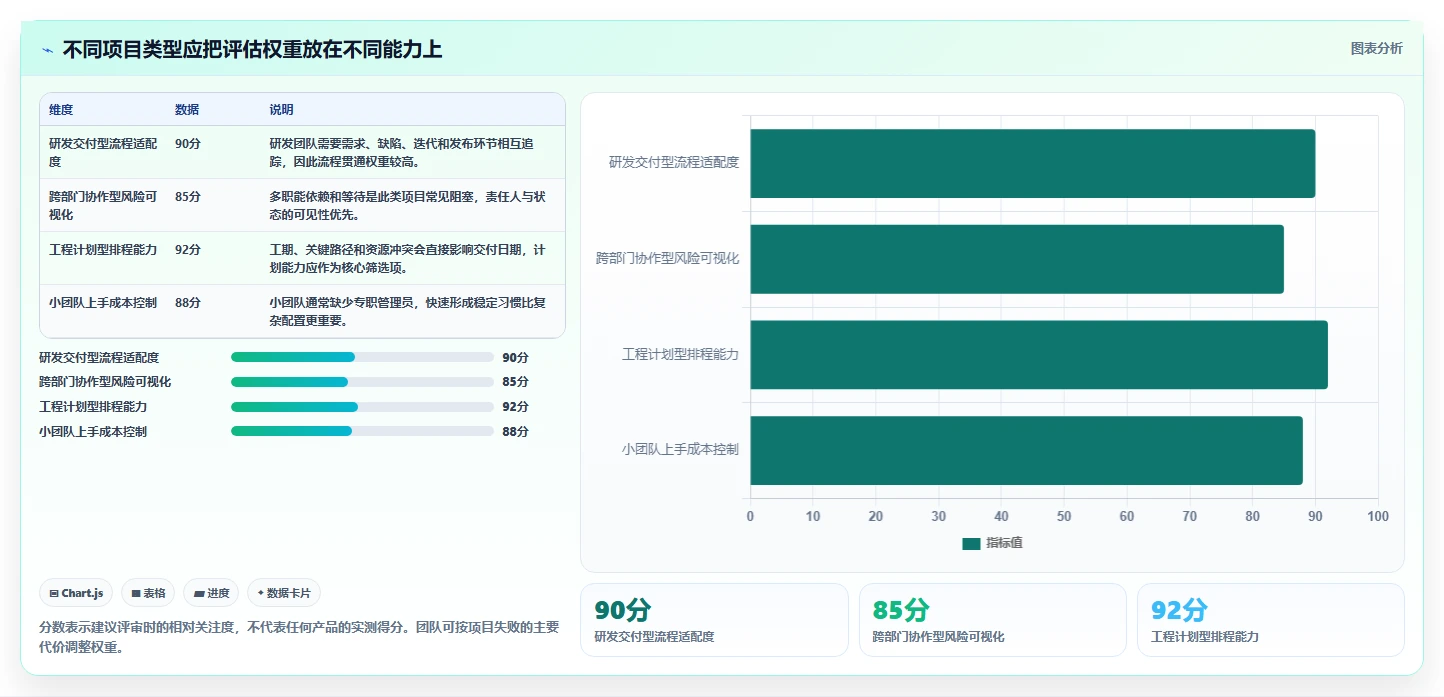Click the lightning icon beside the title
This screenshot has height=697, width=1444.
click(47, 50)
